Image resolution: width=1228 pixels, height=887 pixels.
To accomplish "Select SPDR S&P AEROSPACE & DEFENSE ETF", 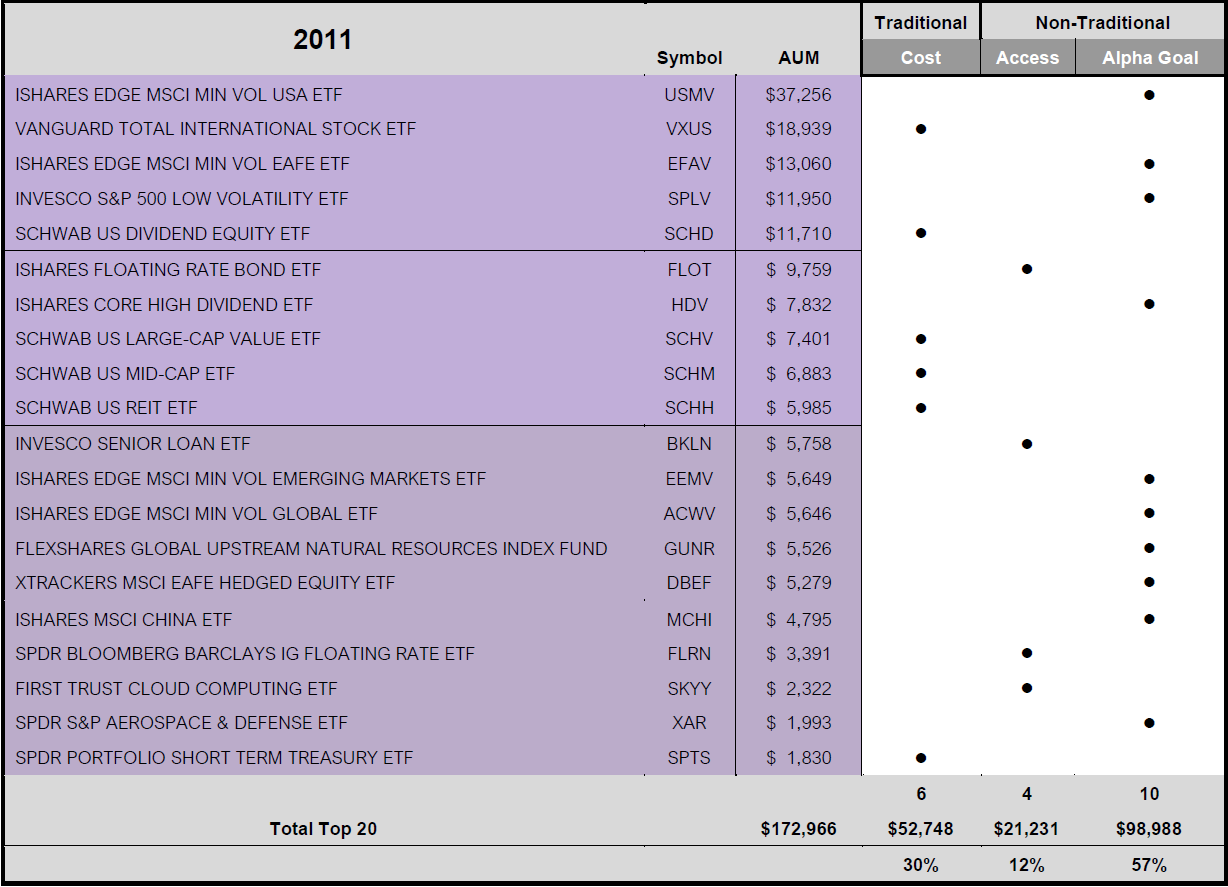I will (x=182, y=723).
